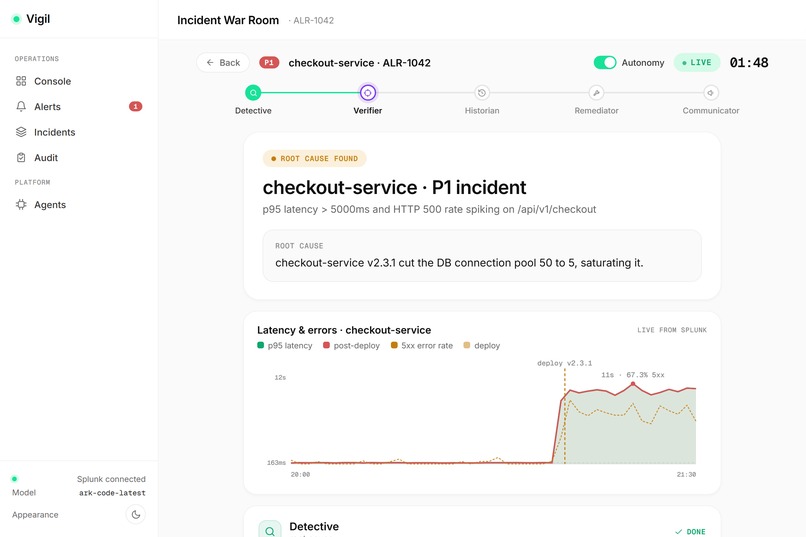Viewport: 806px width, 537px height.
Task: Click the 20:00 time axis label
Action: (300, 475)
